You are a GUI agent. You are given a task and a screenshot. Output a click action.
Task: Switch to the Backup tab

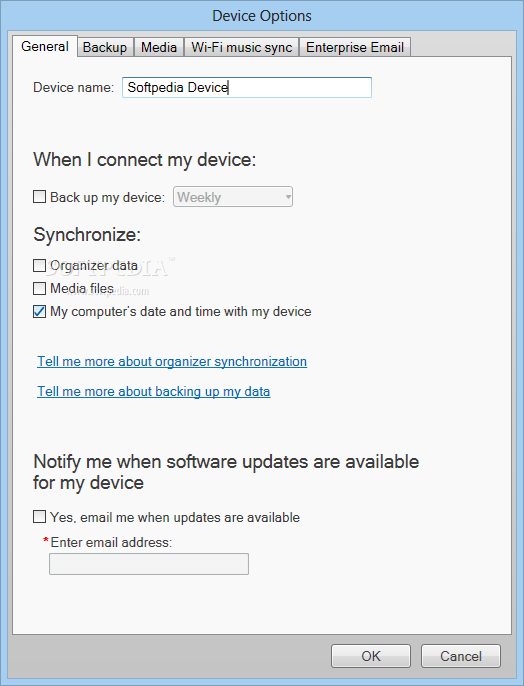tap(105, 47)
